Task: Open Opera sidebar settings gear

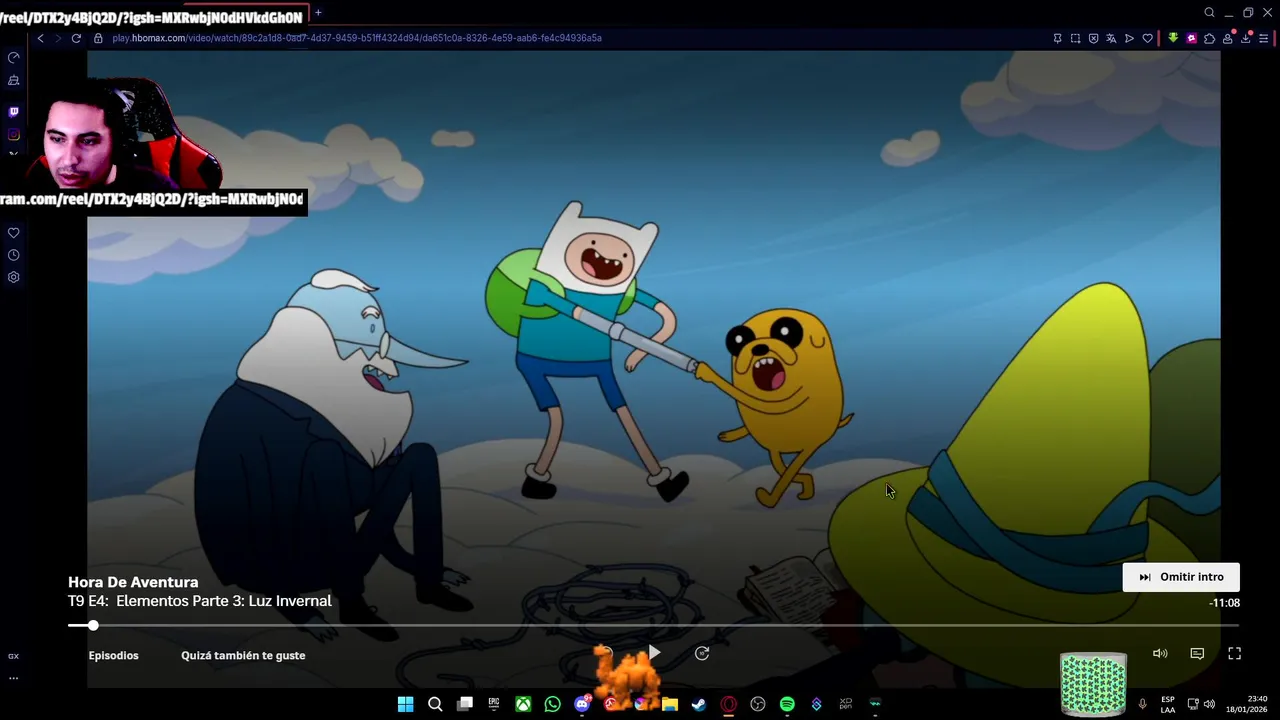Action: 13,277
